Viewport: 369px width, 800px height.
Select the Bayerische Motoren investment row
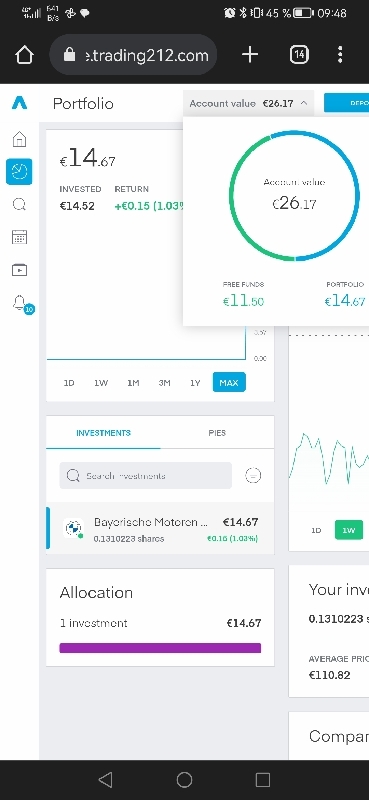(160, 529)
